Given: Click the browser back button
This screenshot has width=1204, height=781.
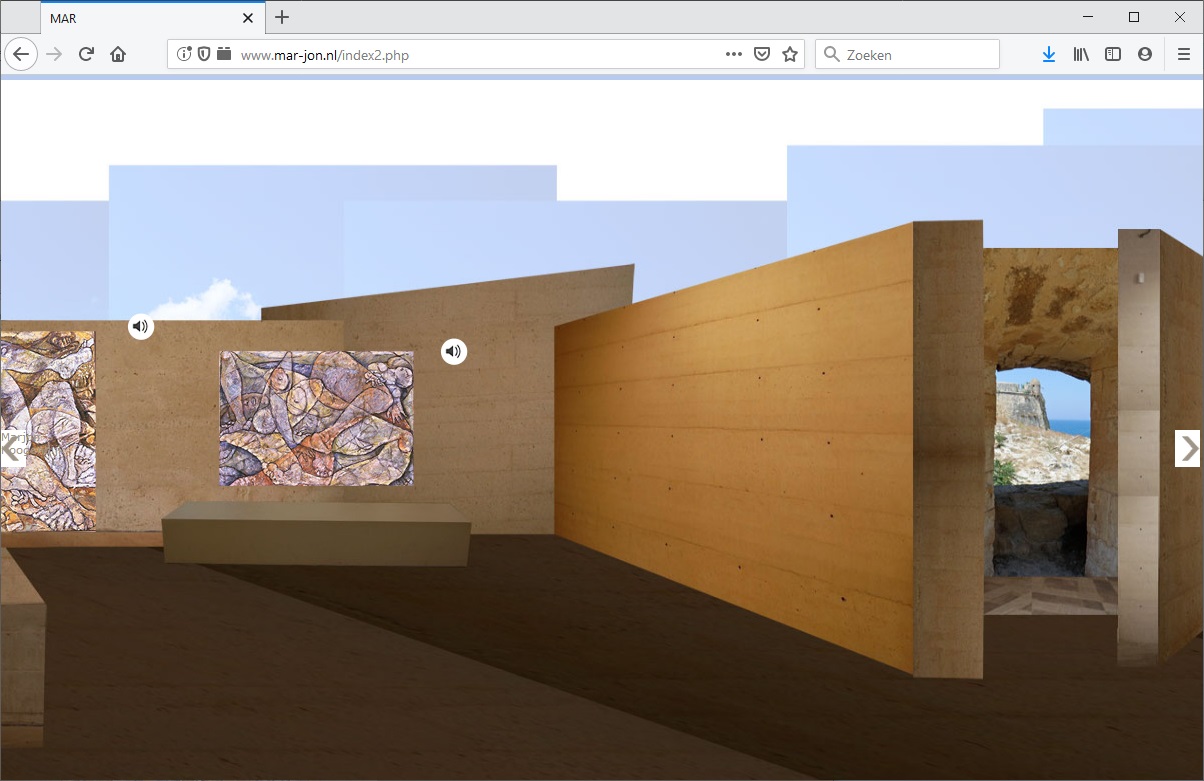Looking at the screenshot, I should click(21, 55).
